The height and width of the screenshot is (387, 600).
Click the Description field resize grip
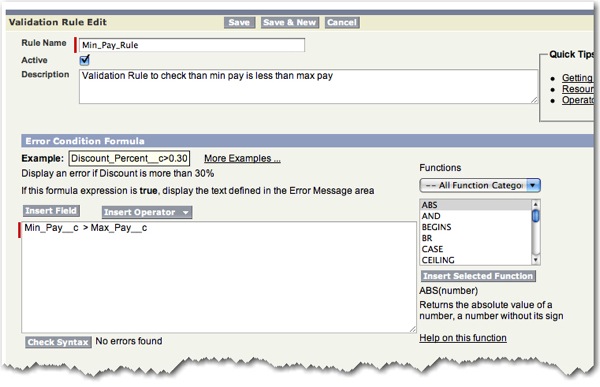pos(534,100)
